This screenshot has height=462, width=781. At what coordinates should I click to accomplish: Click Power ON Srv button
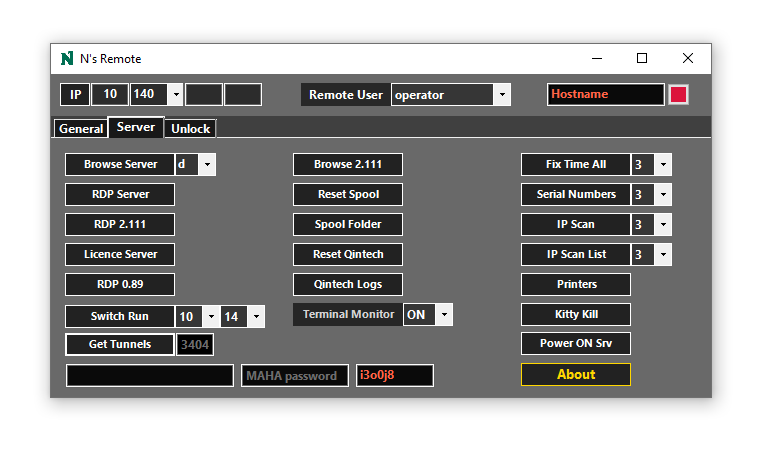tap(576, 343)
